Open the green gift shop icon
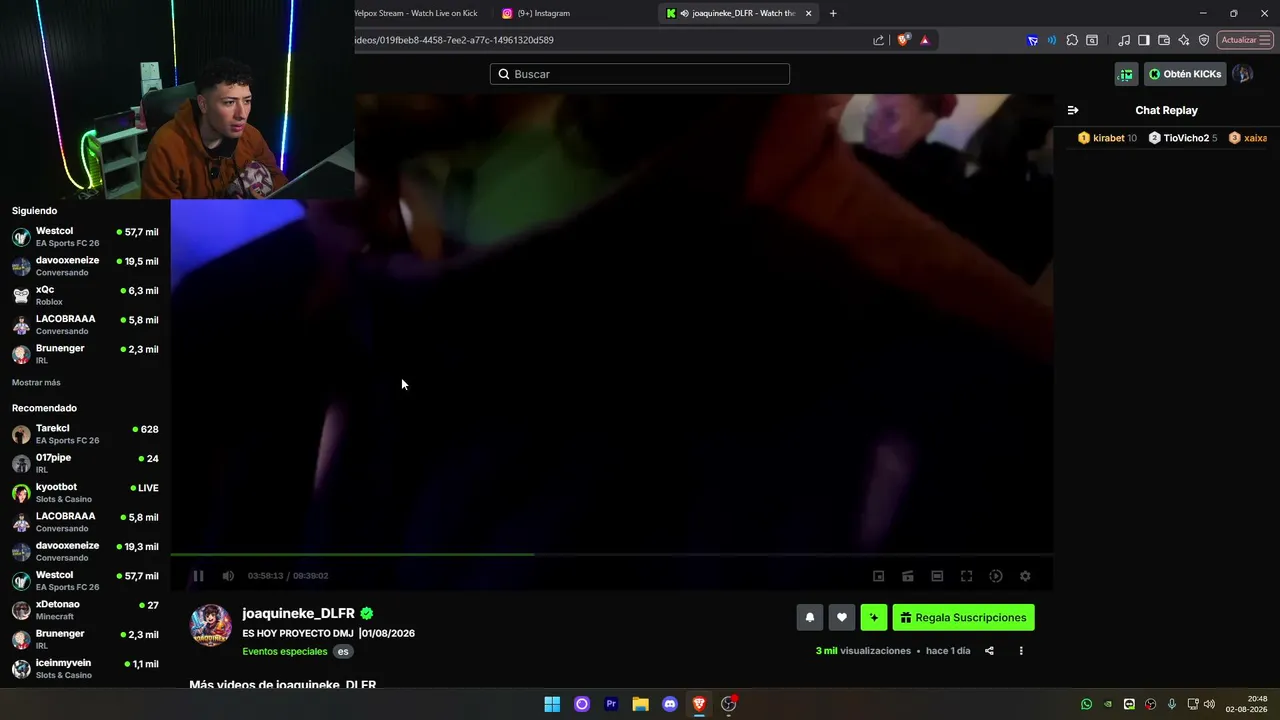 (x=1126, y=74)
